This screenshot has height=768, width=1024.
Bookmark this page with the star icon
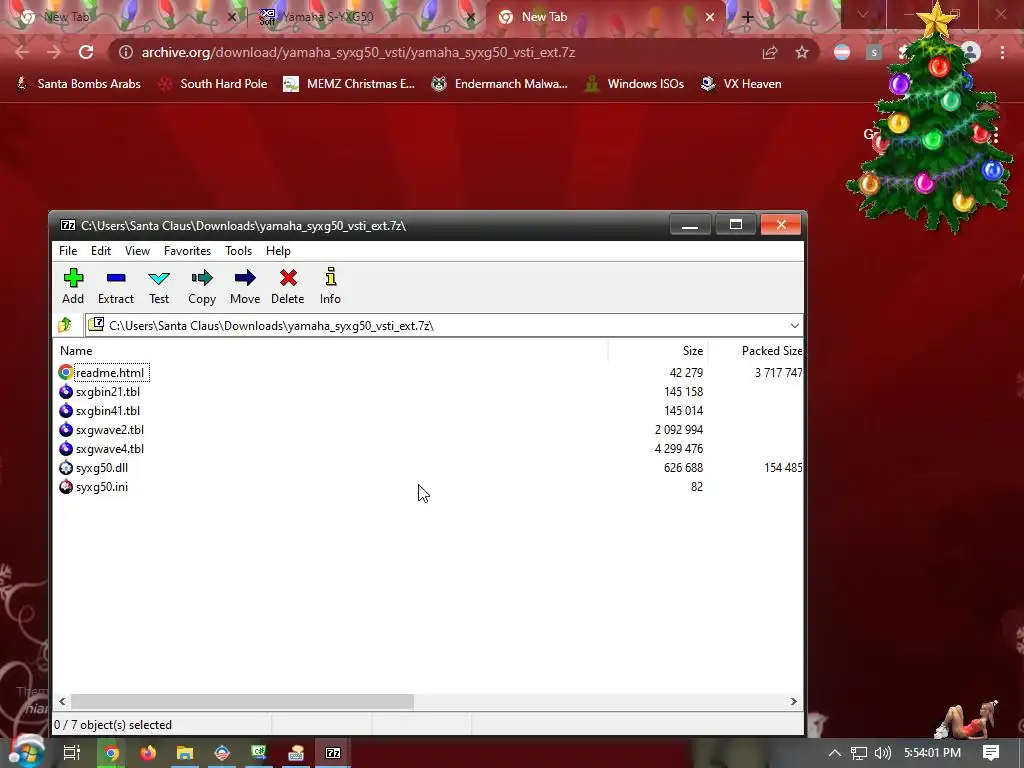point(802,52)
